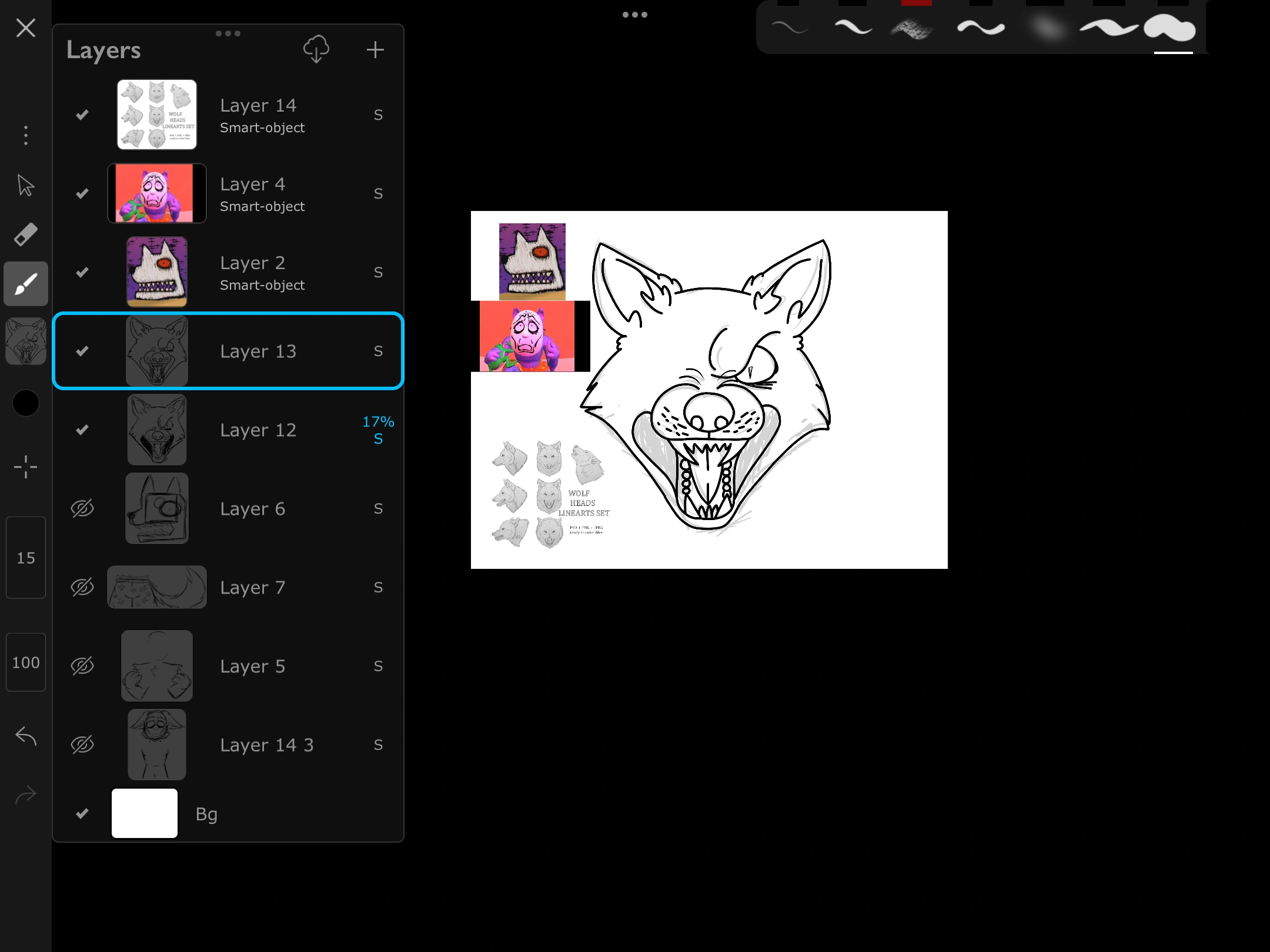The image size is (1270, 952).
Task: Show hidden Layer 6
Action: click(x=82, y=508)
